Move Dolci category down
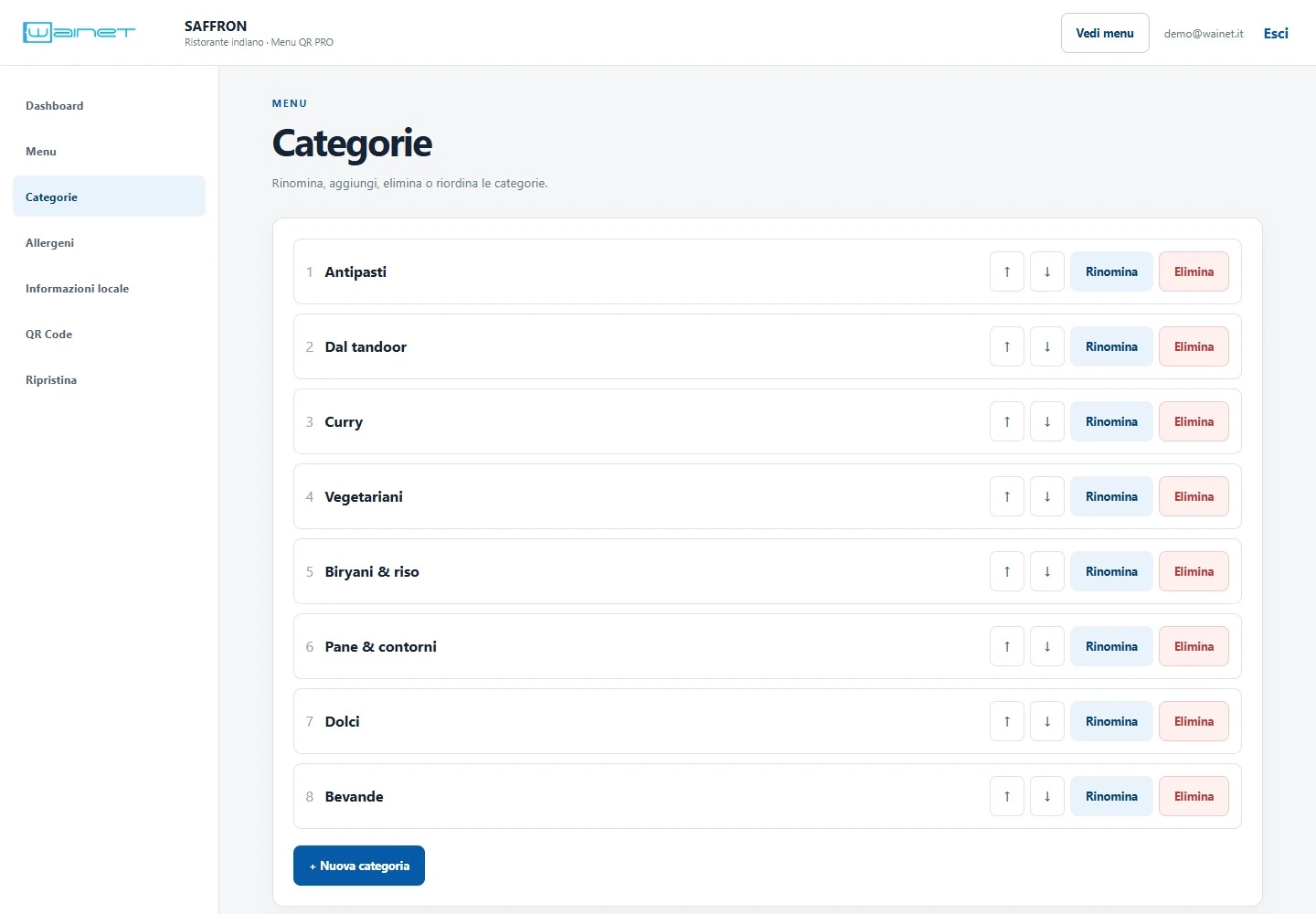The width and height of the screenshot is (1316, 914). [1047, 721]
